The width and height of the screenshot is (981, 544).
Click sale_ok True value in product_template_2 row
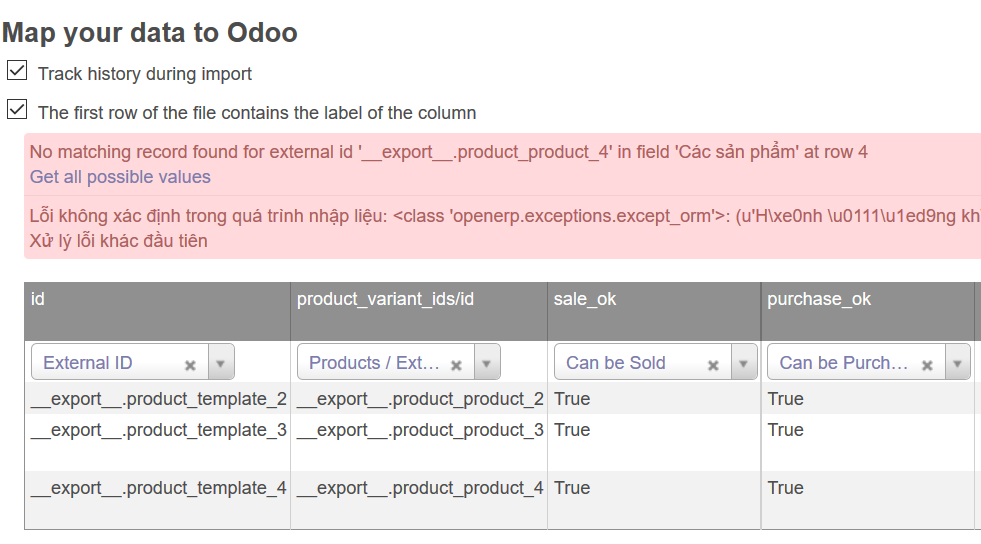click(x=572, y=399)
